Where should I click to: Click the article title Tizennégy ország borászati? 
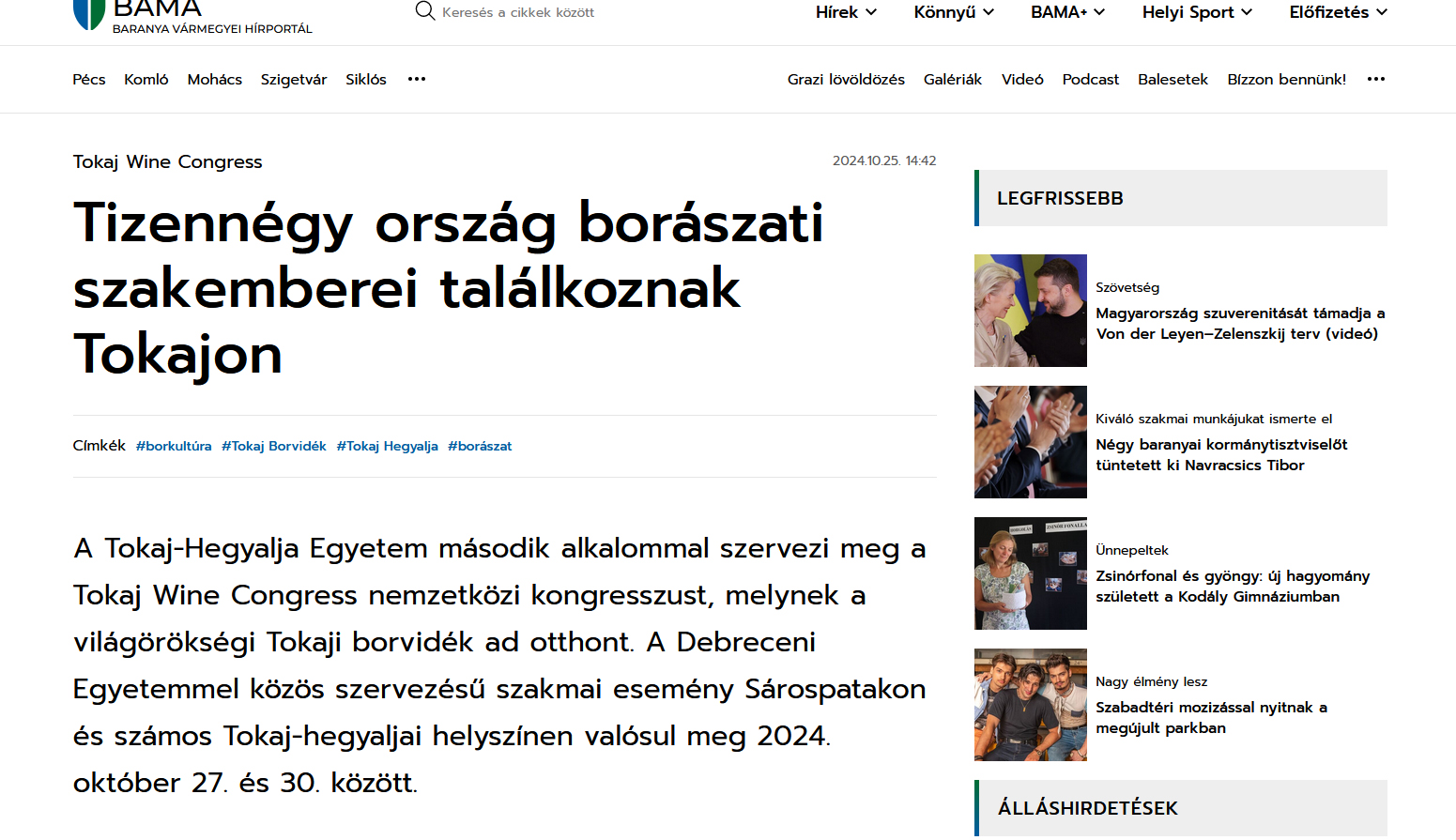point(449,288)
